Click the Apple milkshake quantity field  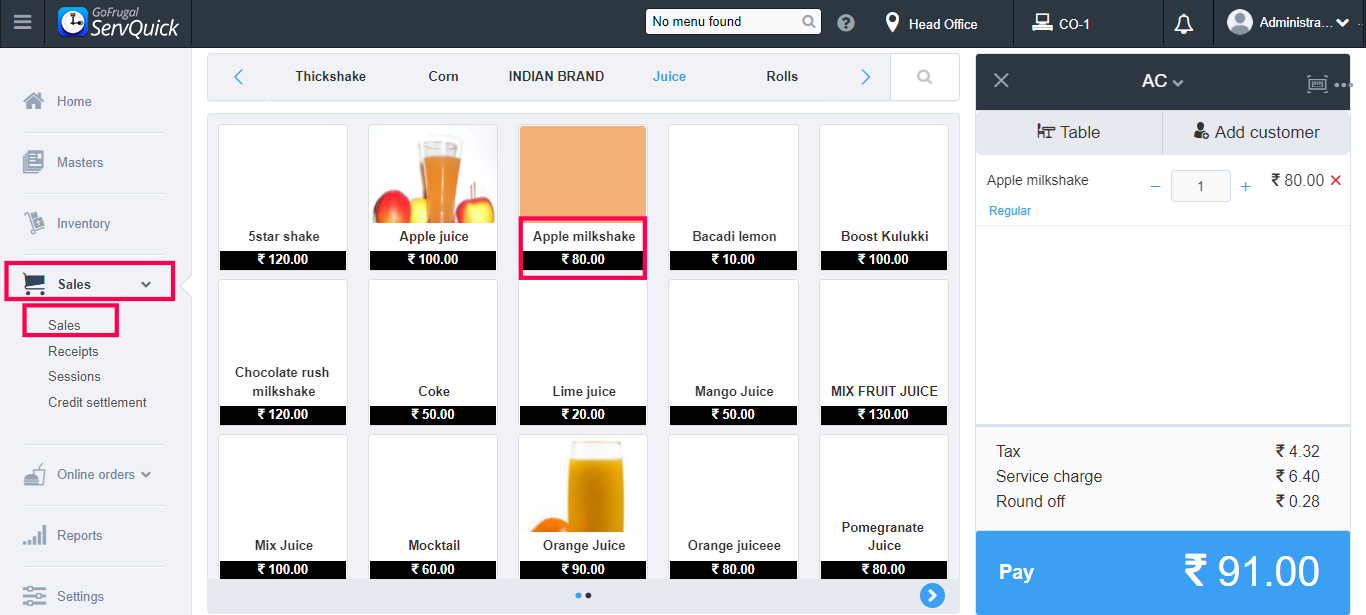click(x=1200, y=187)
